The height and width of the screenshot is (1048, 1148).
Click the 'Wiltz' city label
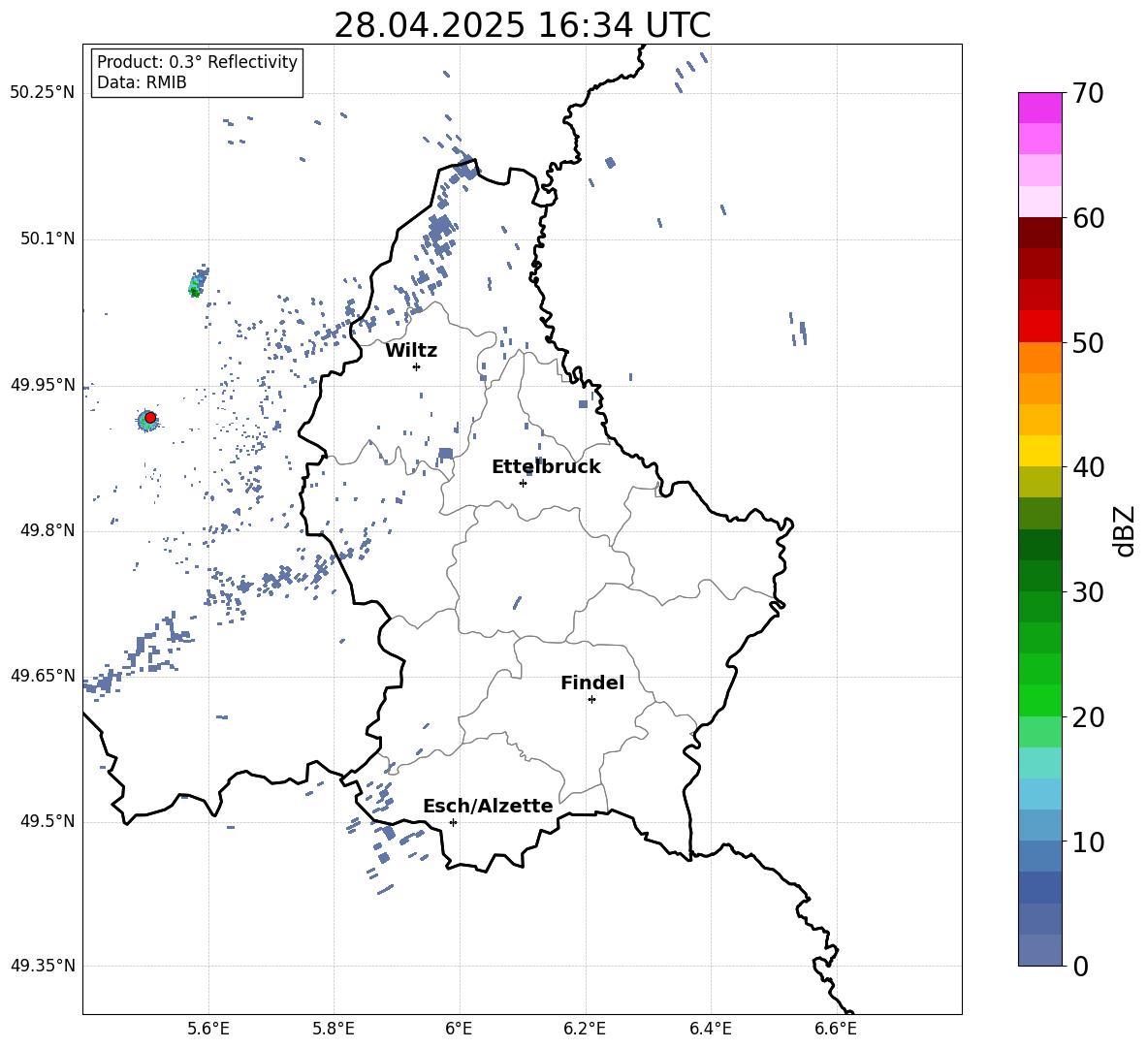pyautogui.click(x=411, y=351)
